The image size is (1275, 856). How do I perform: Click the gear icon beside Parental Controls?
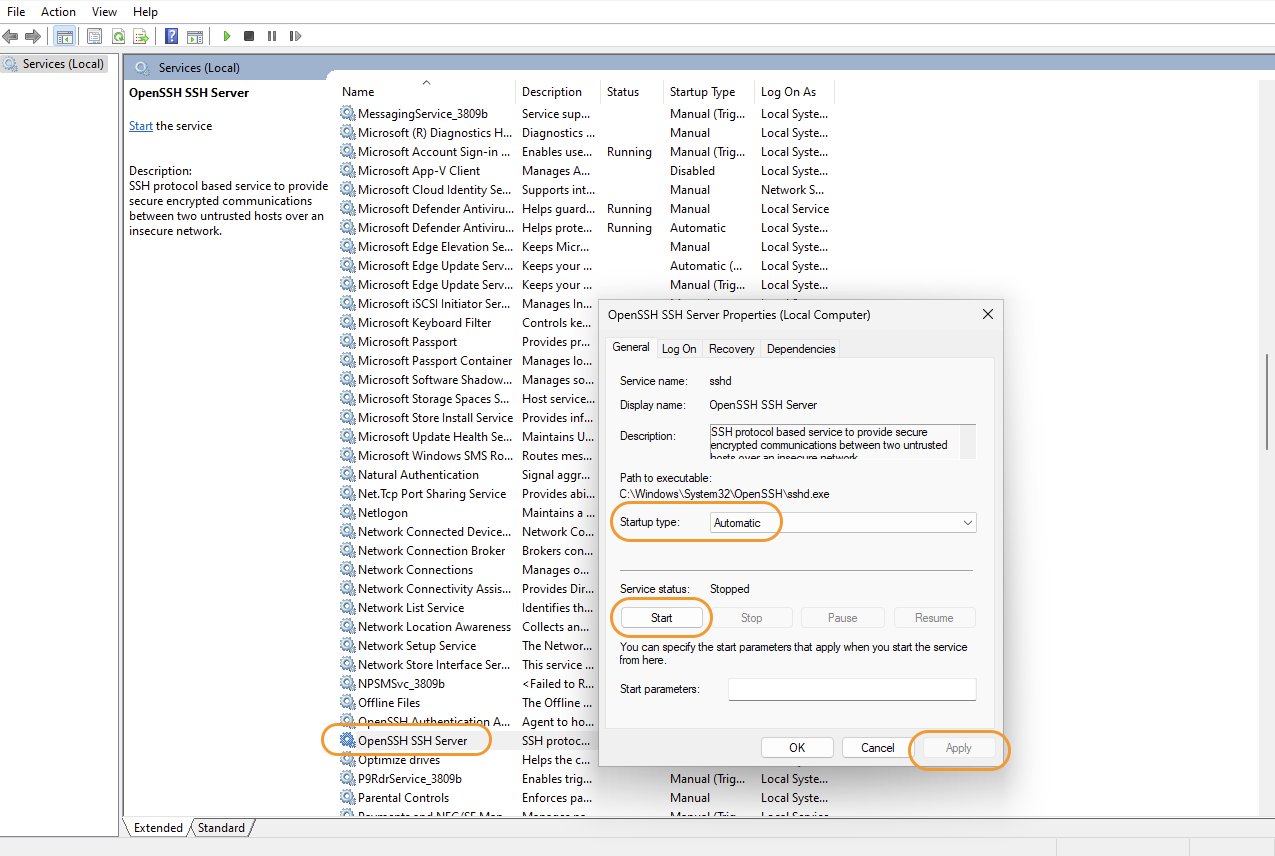(348, 798)
